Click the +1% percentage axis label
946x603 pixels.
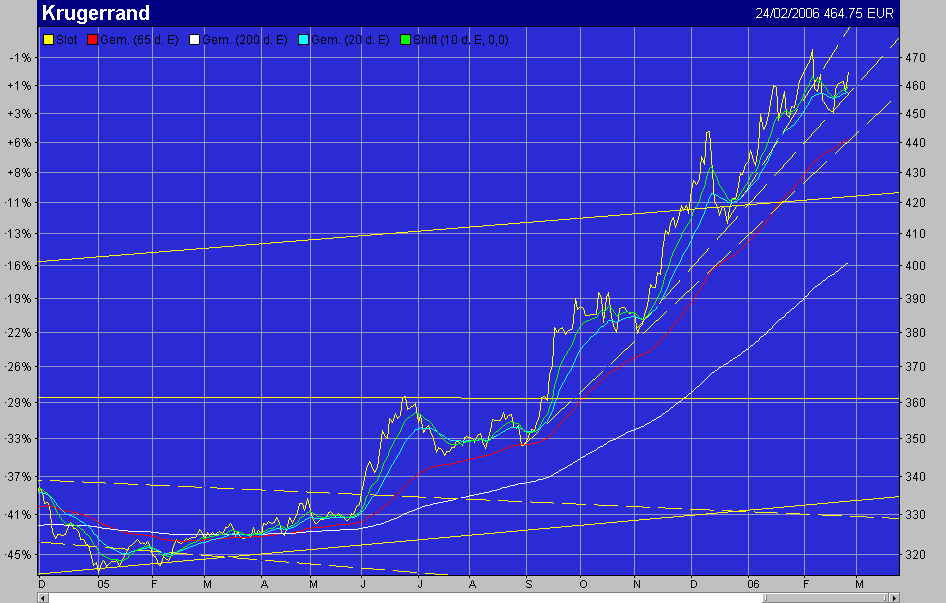[19, 86]
